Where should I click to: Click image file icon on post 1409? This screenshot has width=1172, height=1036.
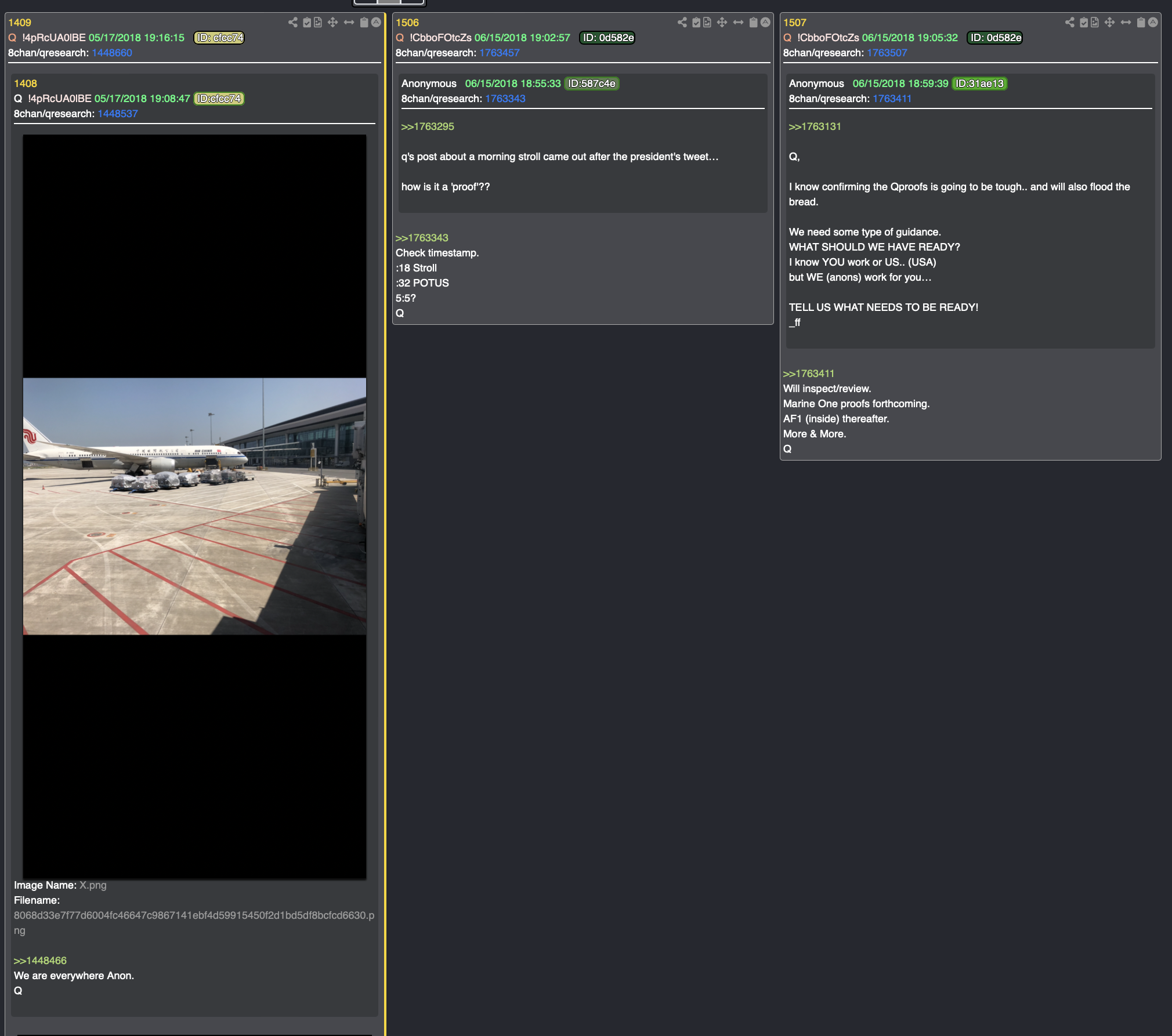[x=318, y=22]
